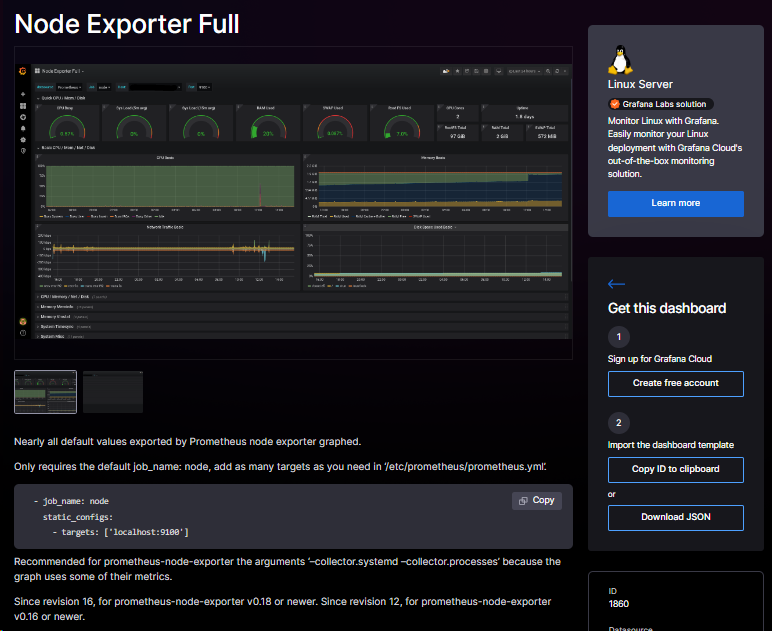The width and height of the screenshot is (772, 631).
Task: Open the Learn more button
Action: point(676,203)
